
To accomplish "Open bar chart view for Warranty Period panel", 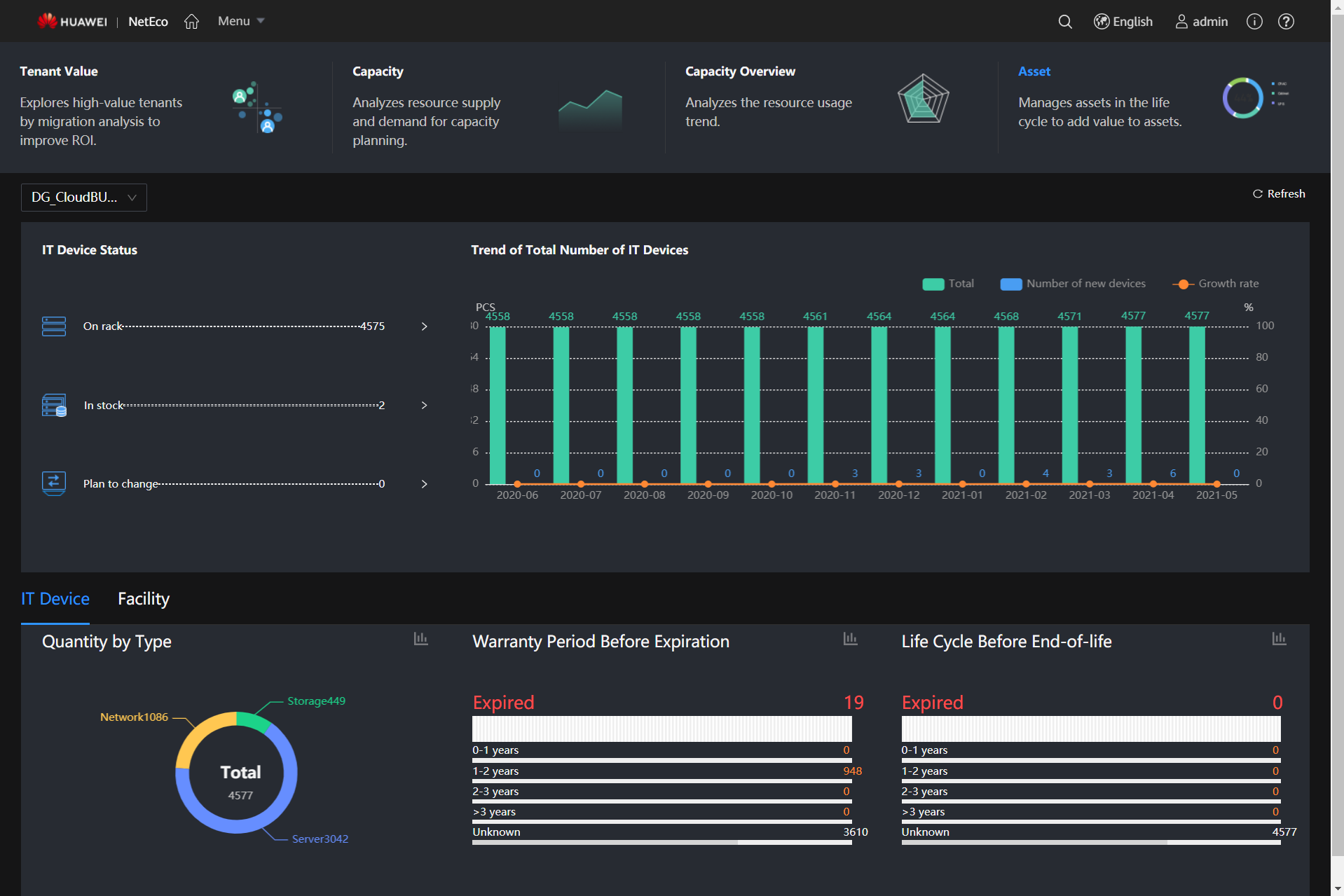I will pos(850,640).
